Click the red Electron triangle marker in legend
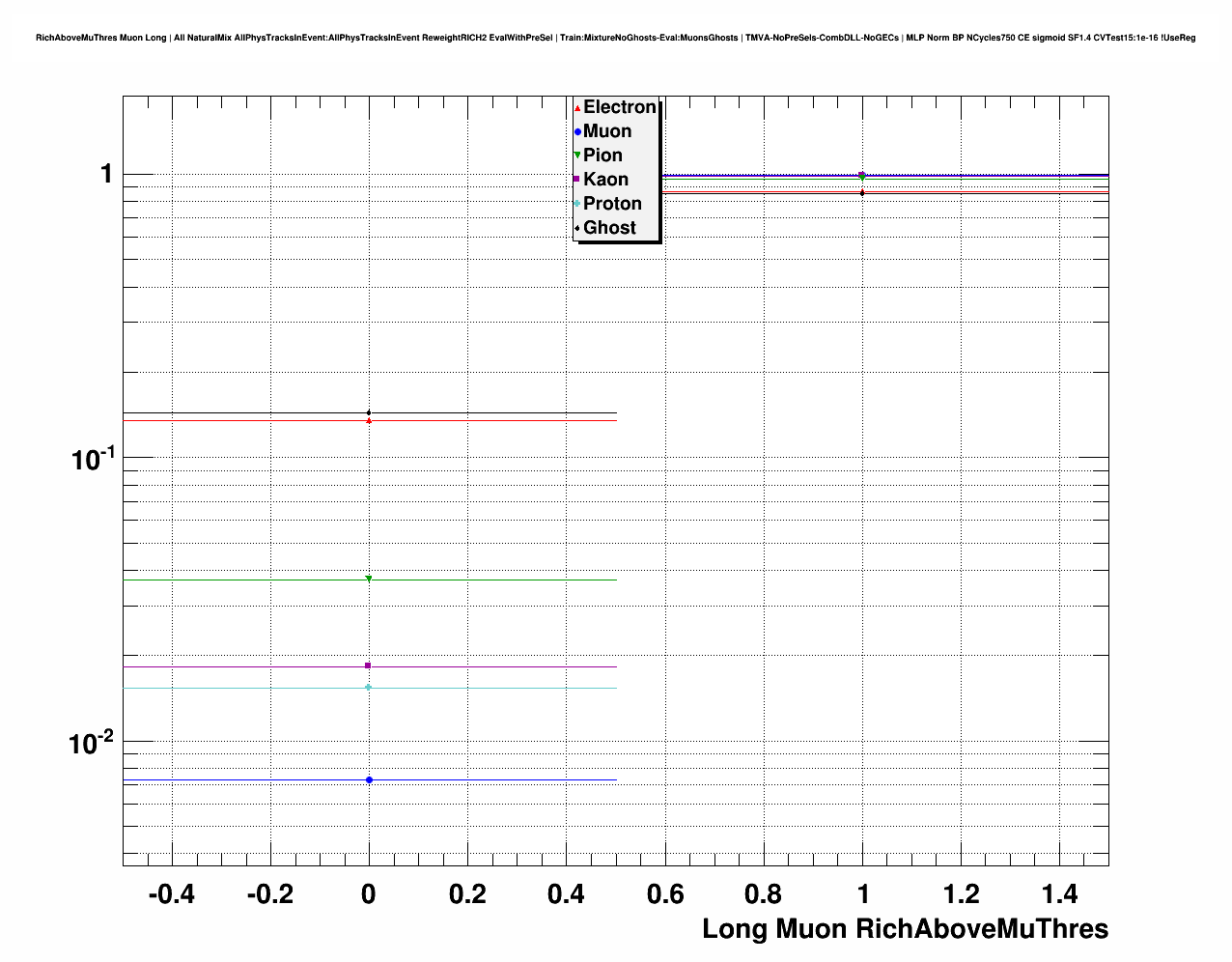This screenshot has width=1232, height=962. [577, 108]
